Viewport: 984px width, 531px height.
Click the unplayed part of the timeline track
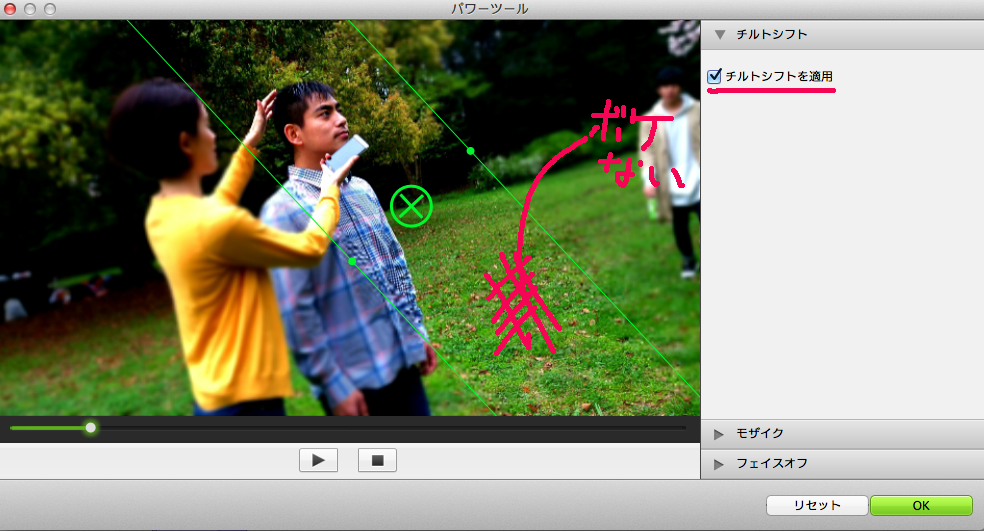click(400, 428)
